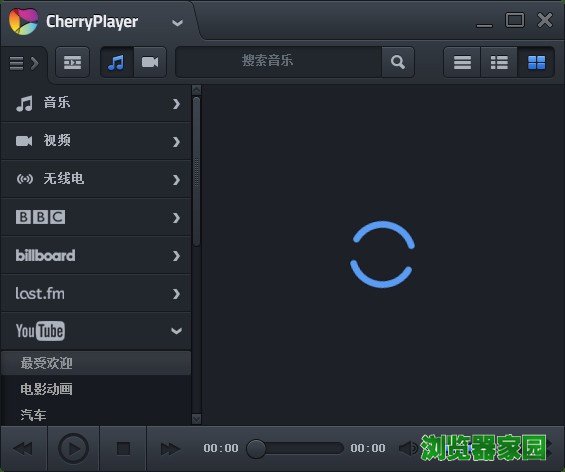565x472 pixels.
Task: Collapse the sidebar using the hamburger arrow
Action: pos(24,63)
